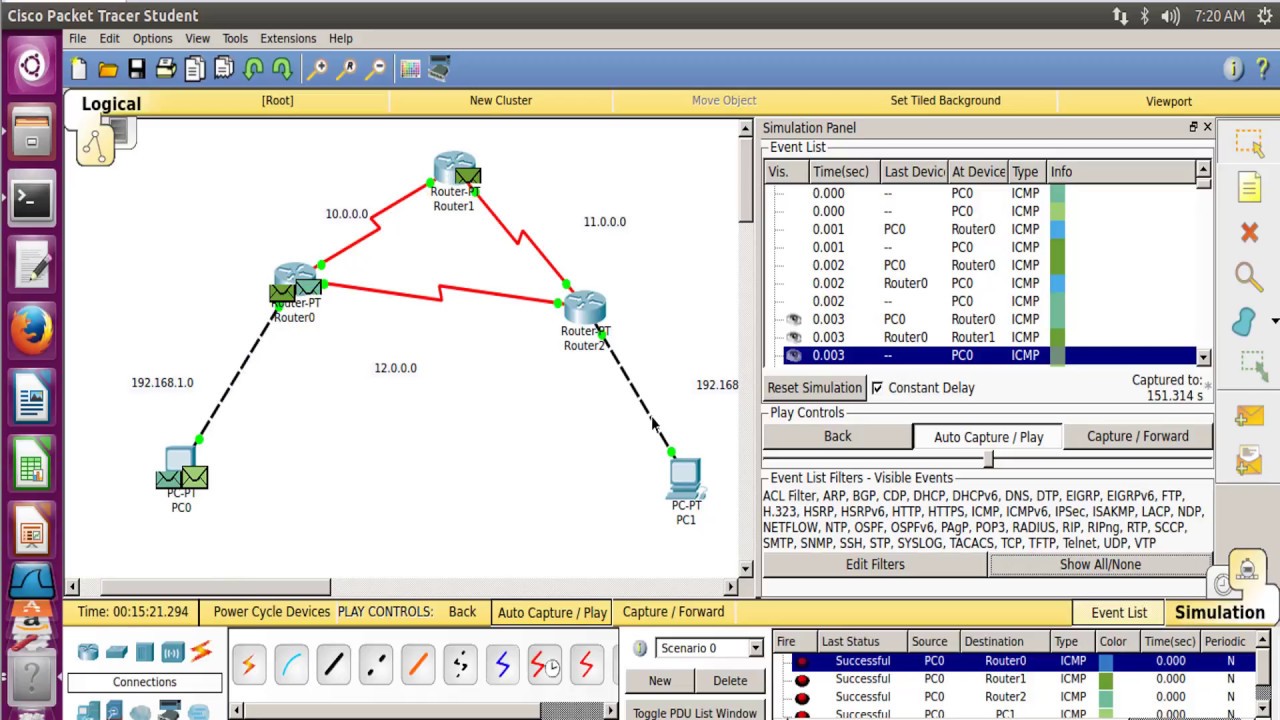The width and height of the screenshot is (1280, 720).
Task: Open the custom devices dialog icon
Action: pos(439,69)
